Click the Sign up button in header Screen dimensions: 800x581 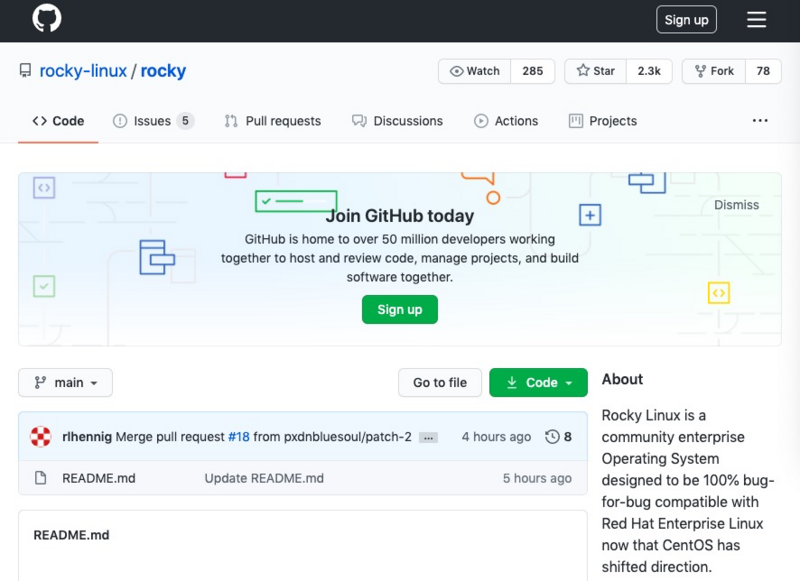[x=686, y=20]
